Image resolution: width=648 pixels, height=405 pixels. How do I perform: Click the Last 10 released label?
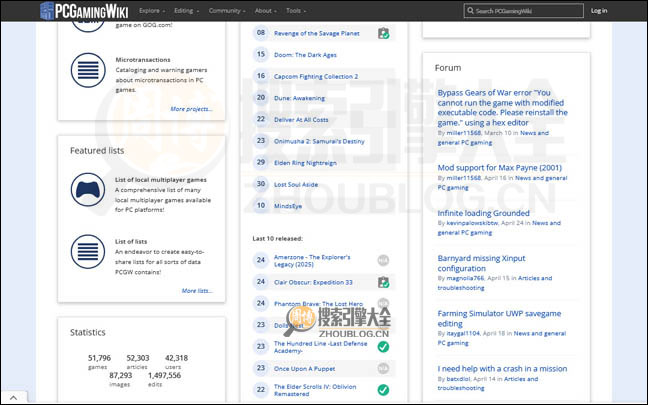point(278,238)
